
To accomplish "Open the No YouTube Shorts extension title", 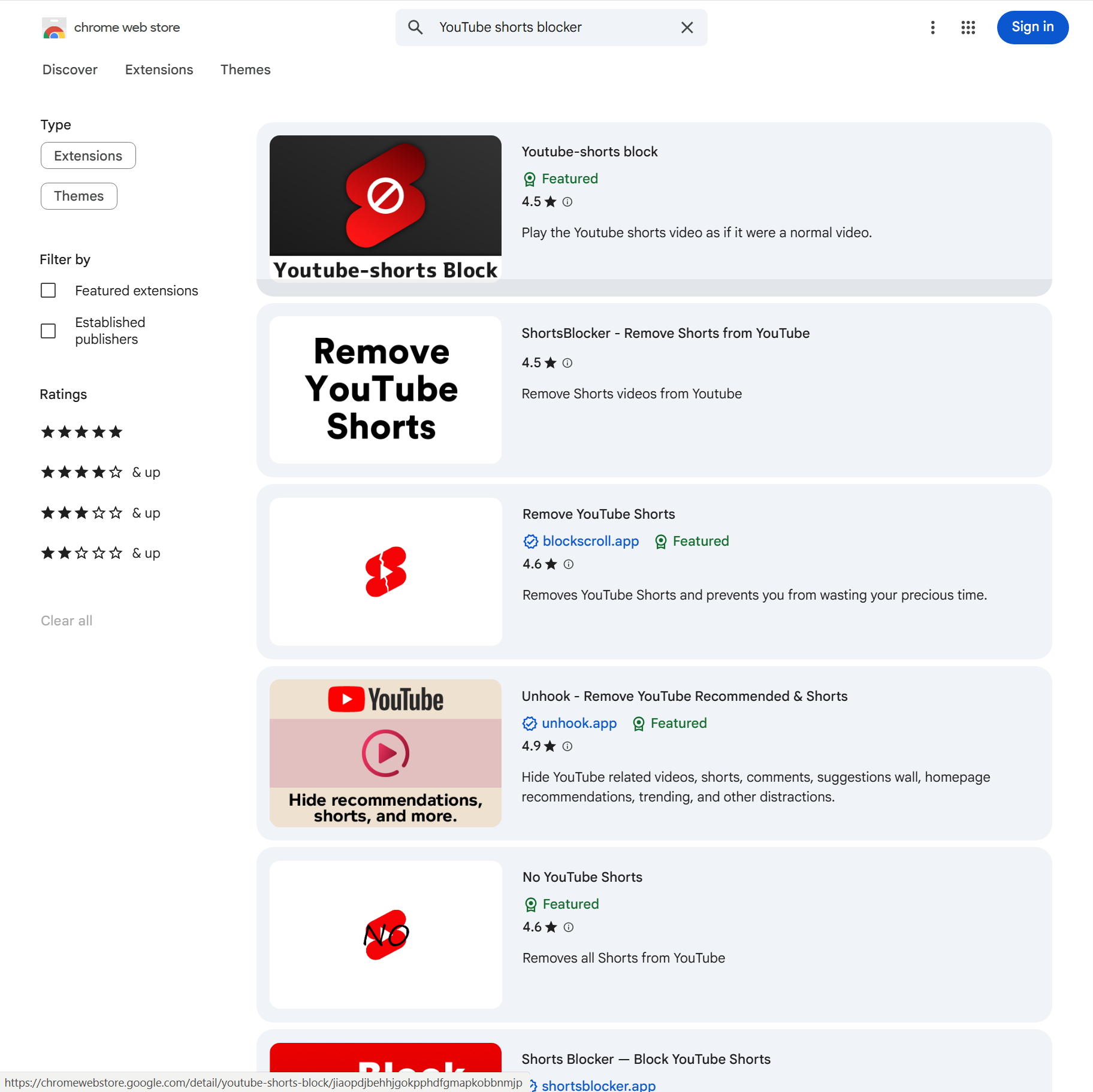I will pos(582,877).
